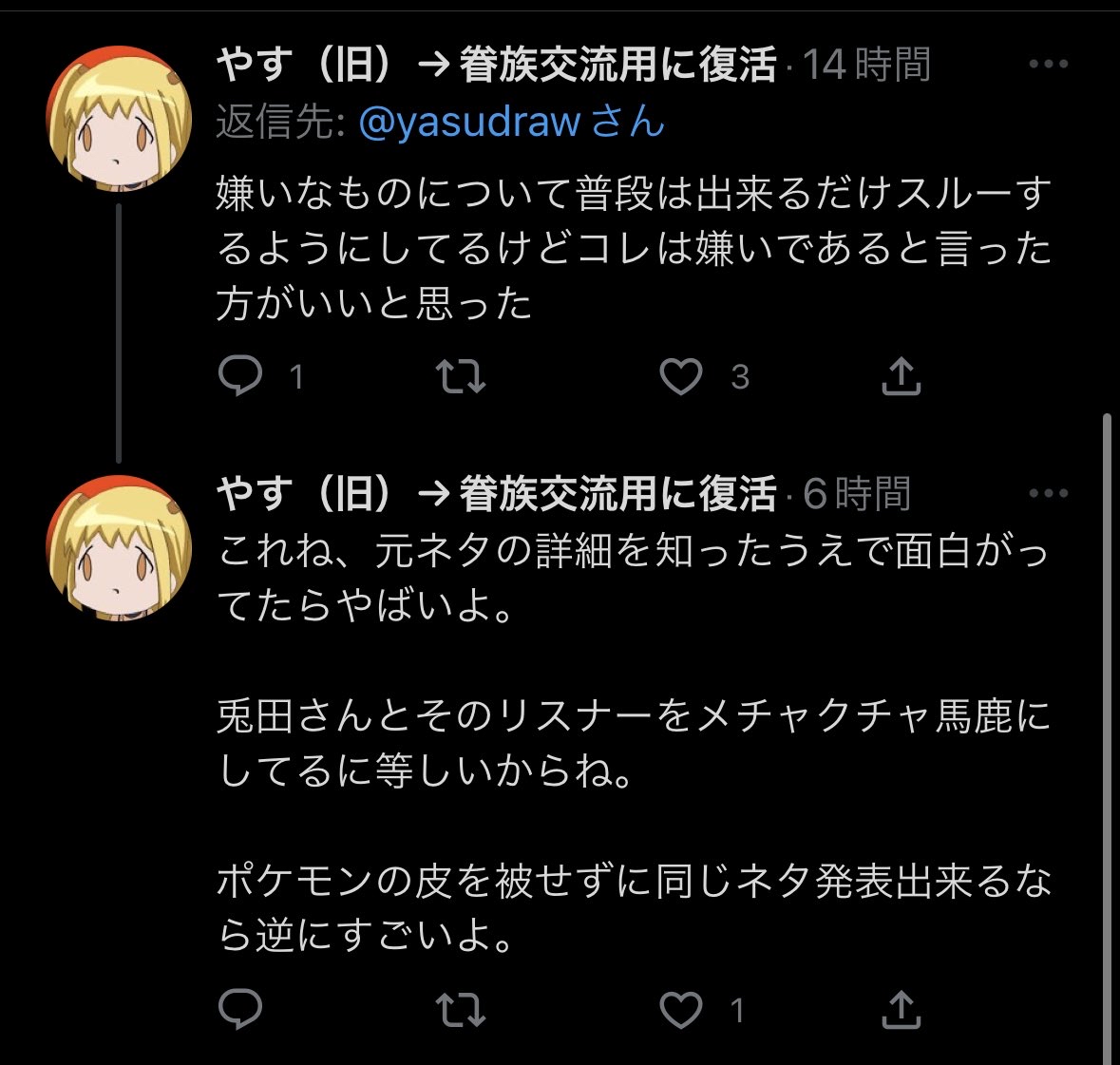
Task: Open the 6時間 timestamp of second tweet
Action: coord(857,494)
